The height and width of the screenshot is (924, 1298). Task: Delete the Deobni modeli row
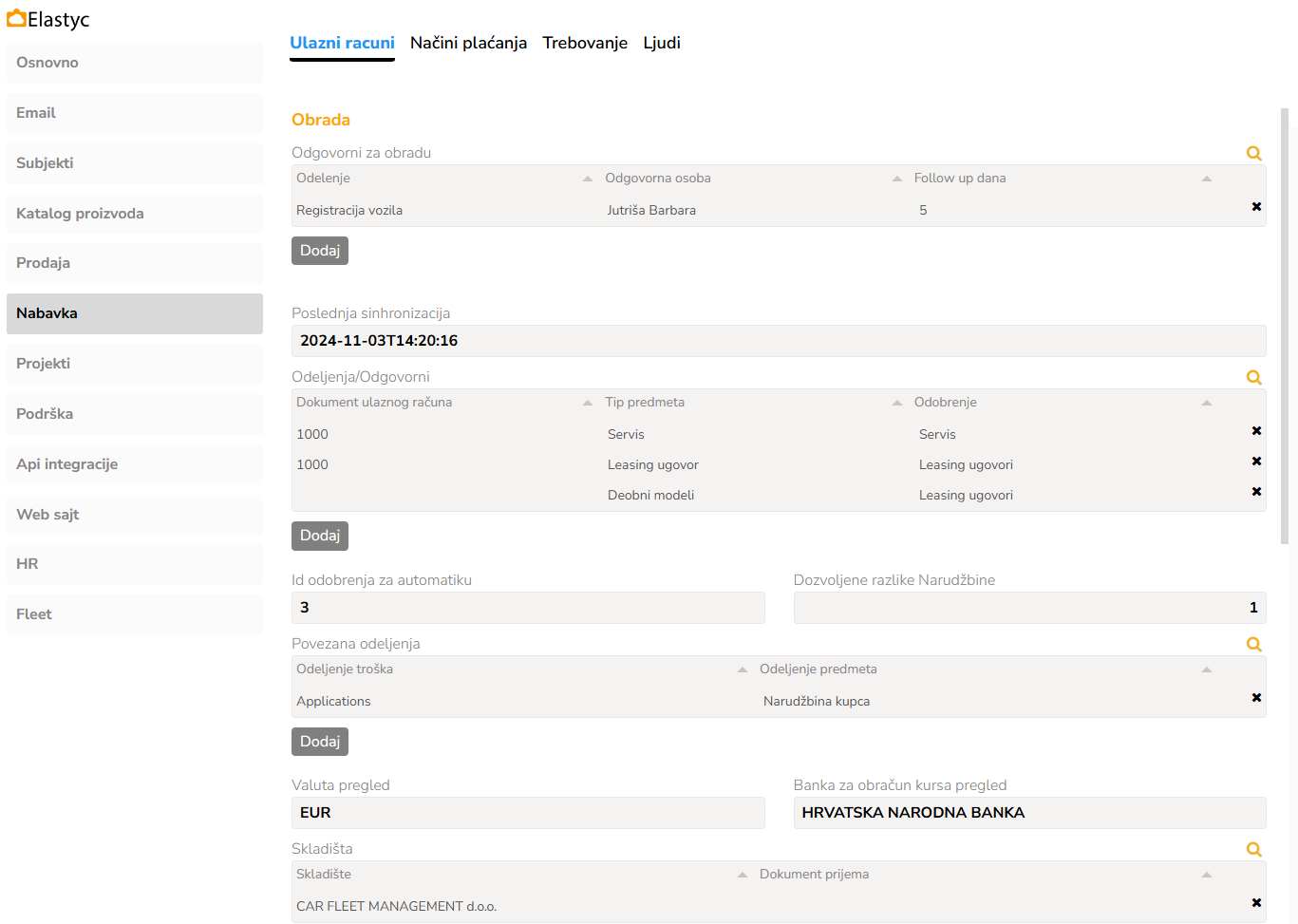(1256, 492)
